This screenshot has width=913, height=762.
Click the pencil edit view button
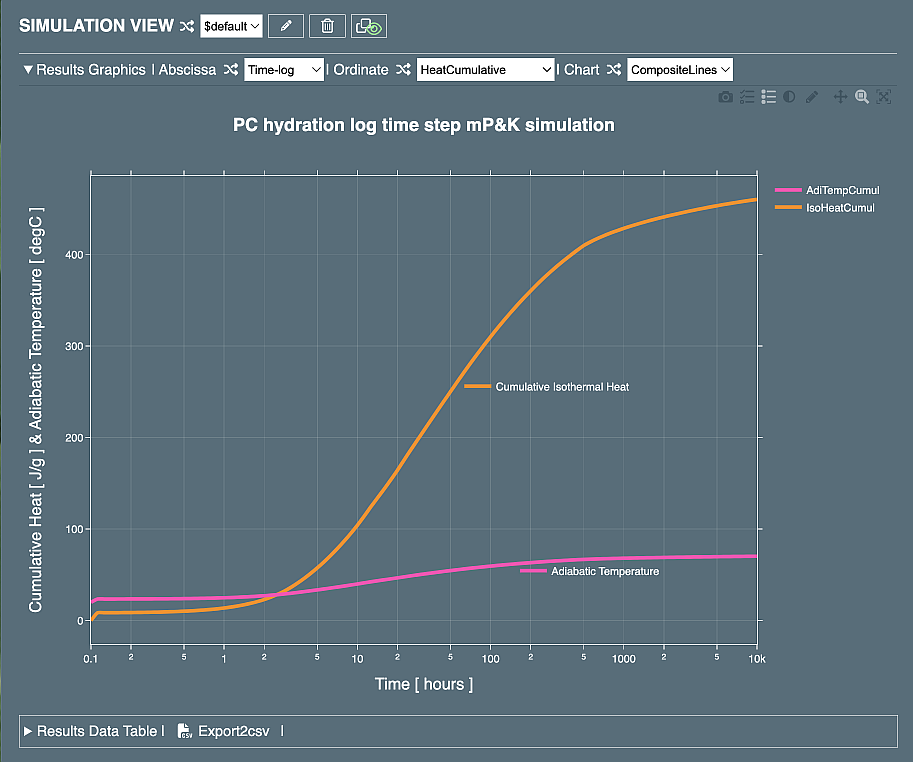286,26
